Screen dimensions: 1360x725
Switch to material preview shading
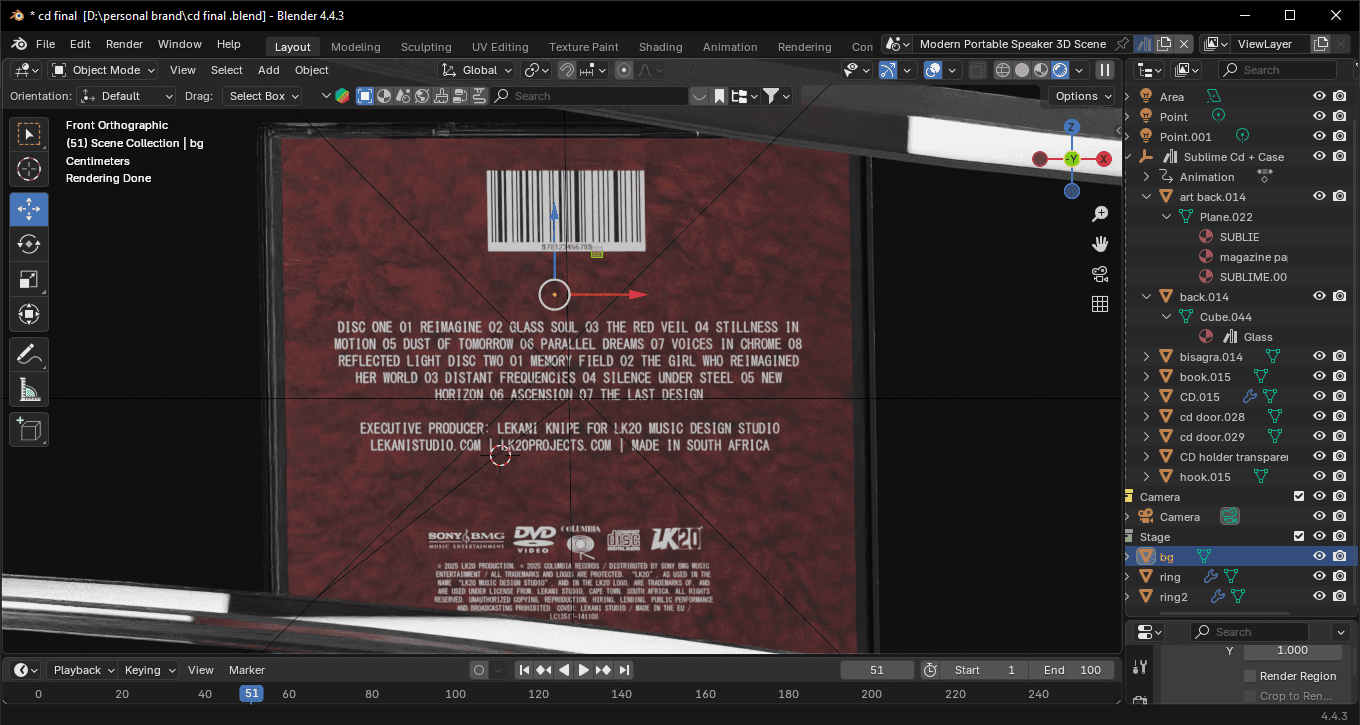pyautogui.click(x=1041, y=70)
